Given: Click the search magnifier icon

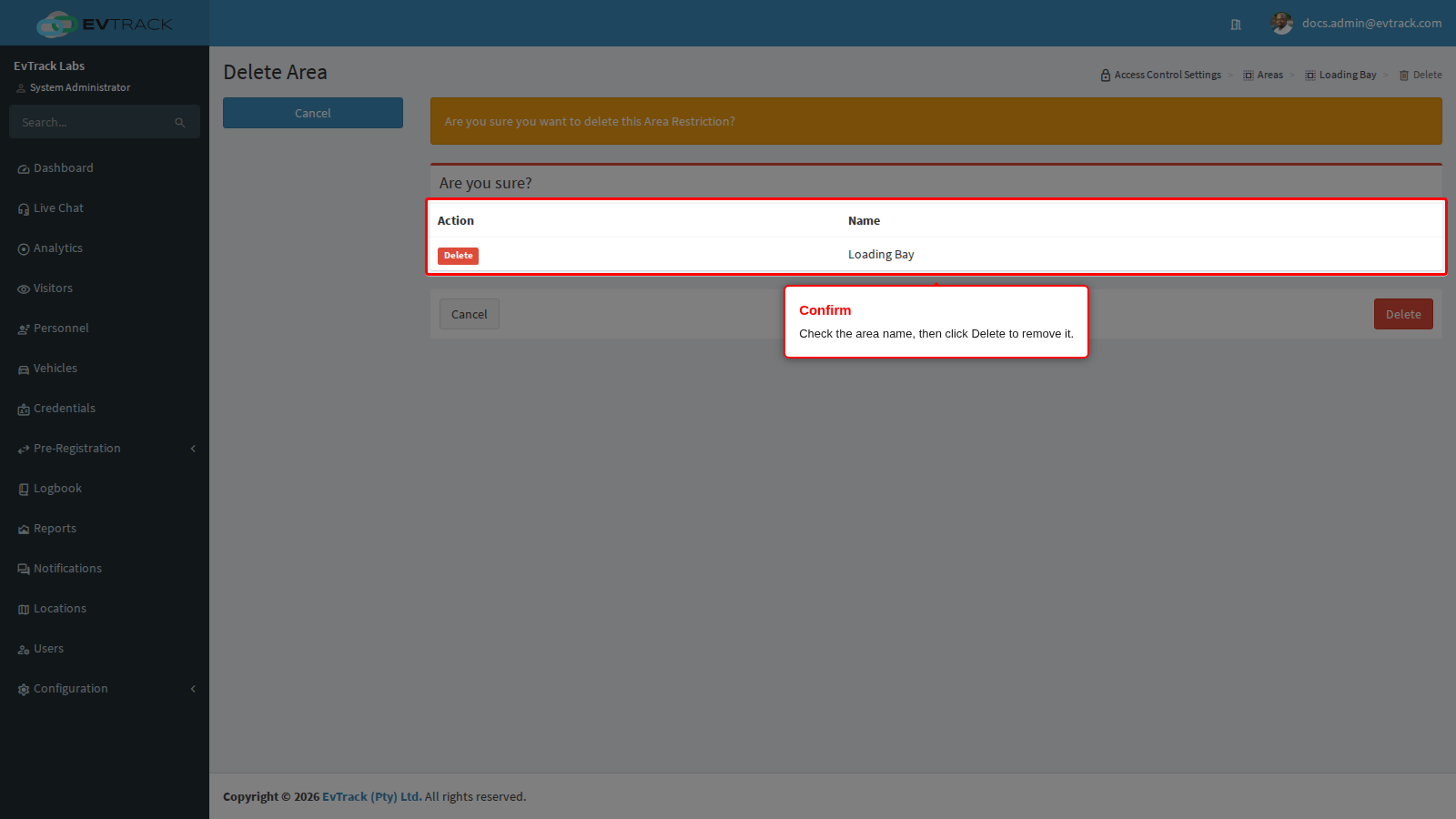Looking at the screenshot, I should [180, 123].
